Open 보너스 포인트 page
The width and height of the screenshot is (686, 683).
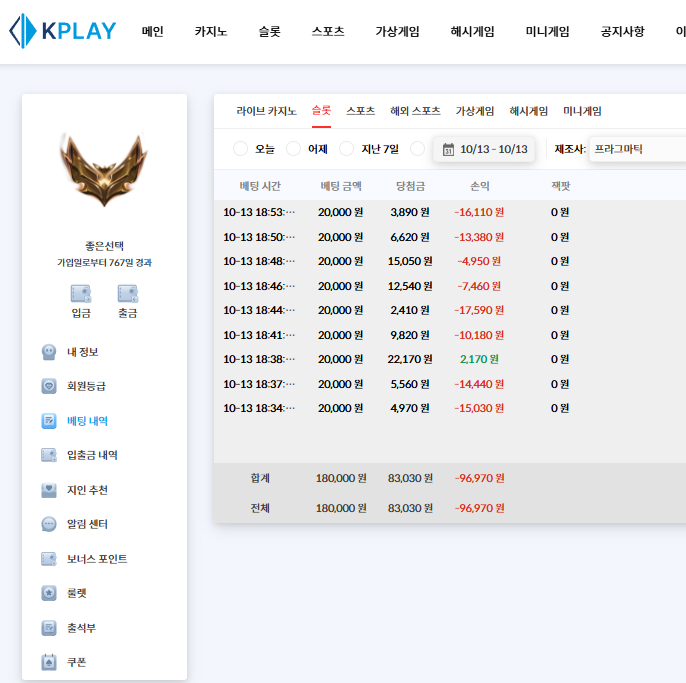[96, 559]
